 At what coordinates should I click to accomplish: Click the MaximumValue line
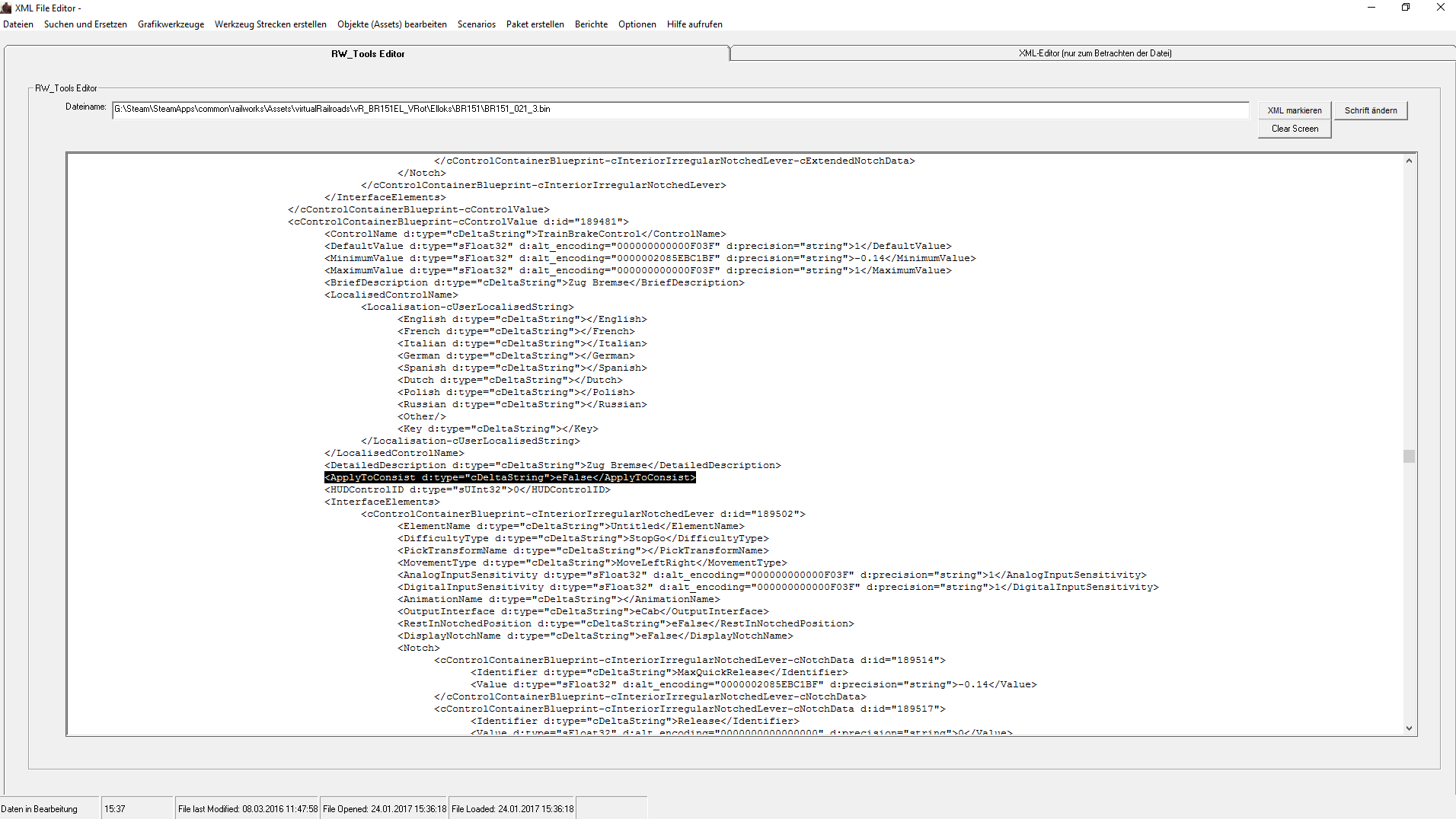point(638,270)
